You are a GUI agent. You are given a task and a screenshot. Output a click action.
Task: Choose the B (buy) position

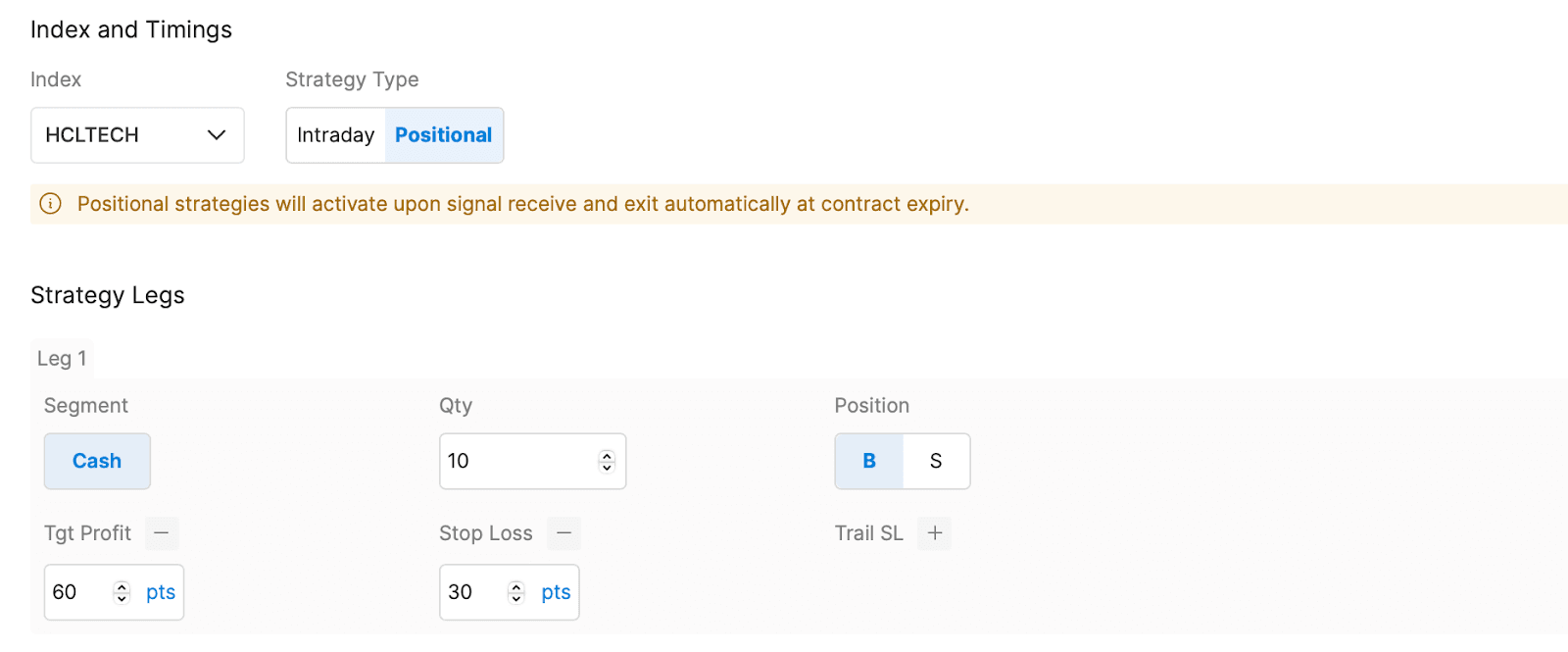click(869, 461)
